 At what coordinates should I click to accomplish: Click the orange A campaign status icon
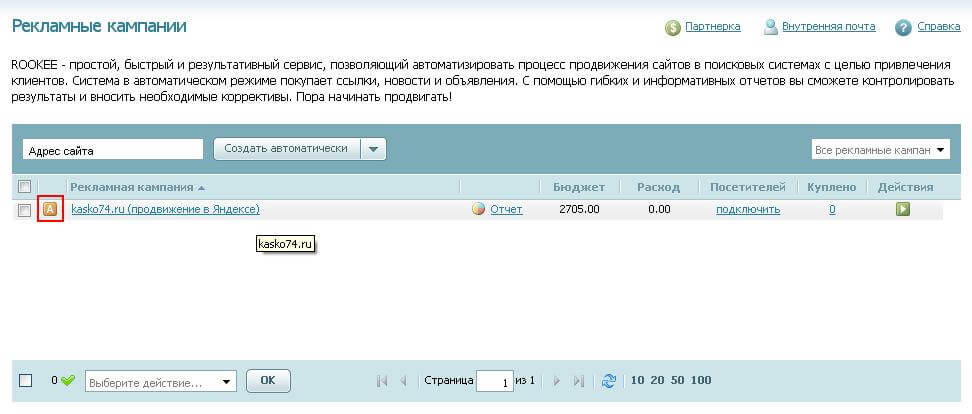click(x=50, y=209)
